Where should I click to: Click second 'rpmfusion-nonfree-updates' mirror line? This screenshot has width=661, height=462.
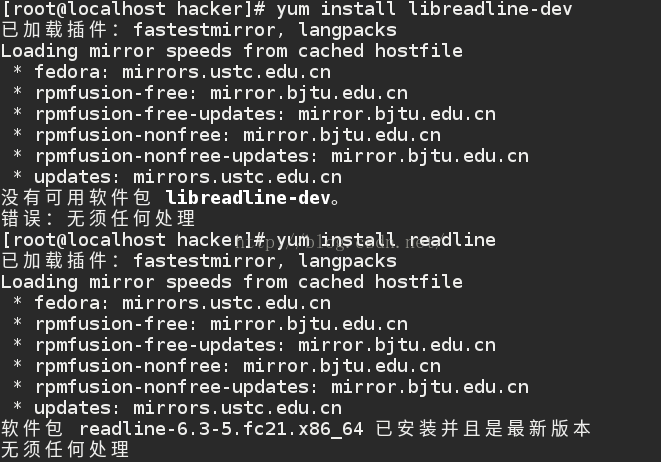click(x=280, y=386)
